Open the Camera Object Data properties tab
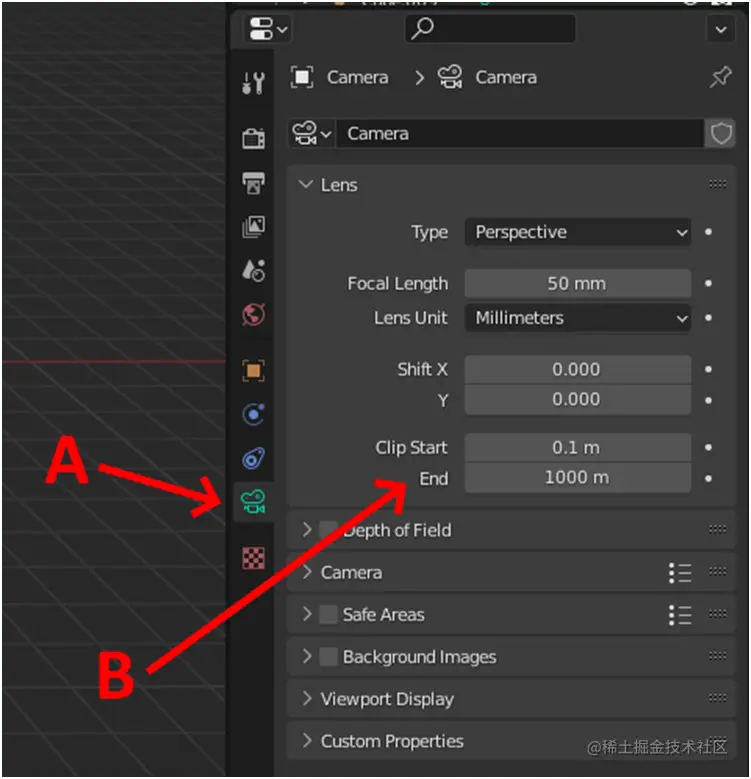This screenshot has width=751, height=779. click(253, 502)
